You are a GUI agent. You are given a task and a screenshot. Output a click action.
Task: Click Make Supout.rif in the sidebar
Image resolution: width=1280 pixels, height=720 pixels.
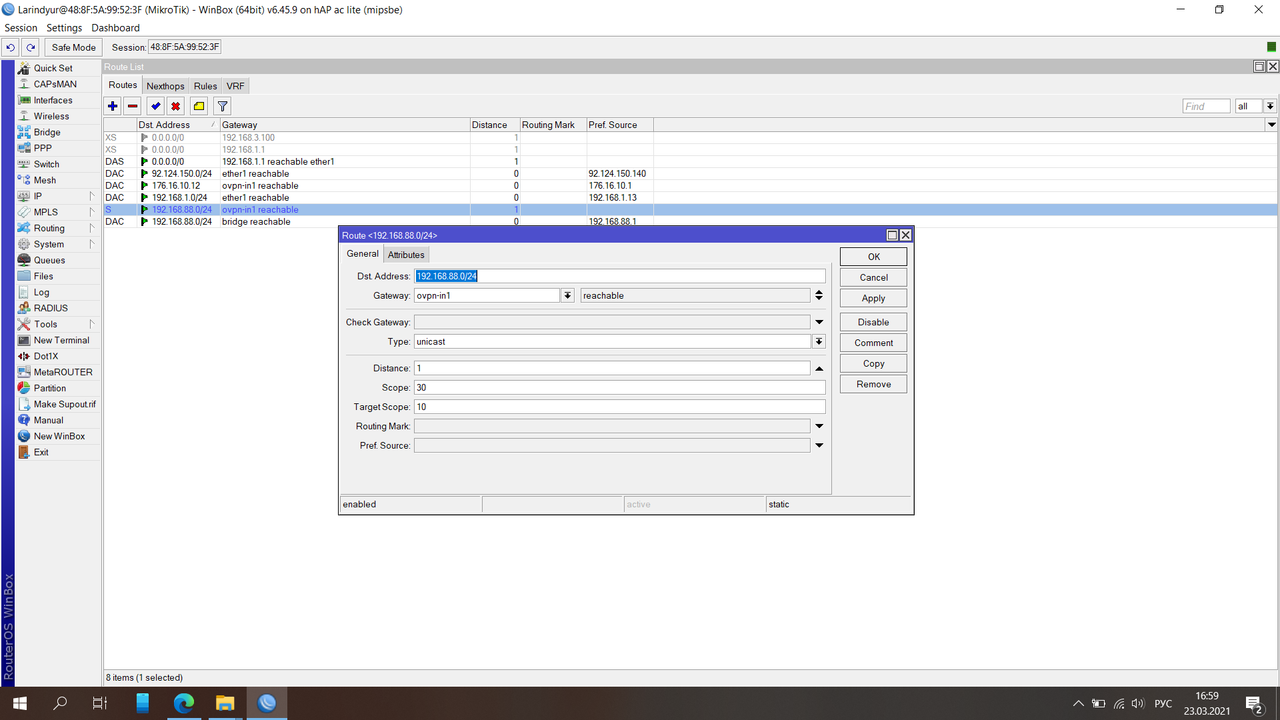64,404
